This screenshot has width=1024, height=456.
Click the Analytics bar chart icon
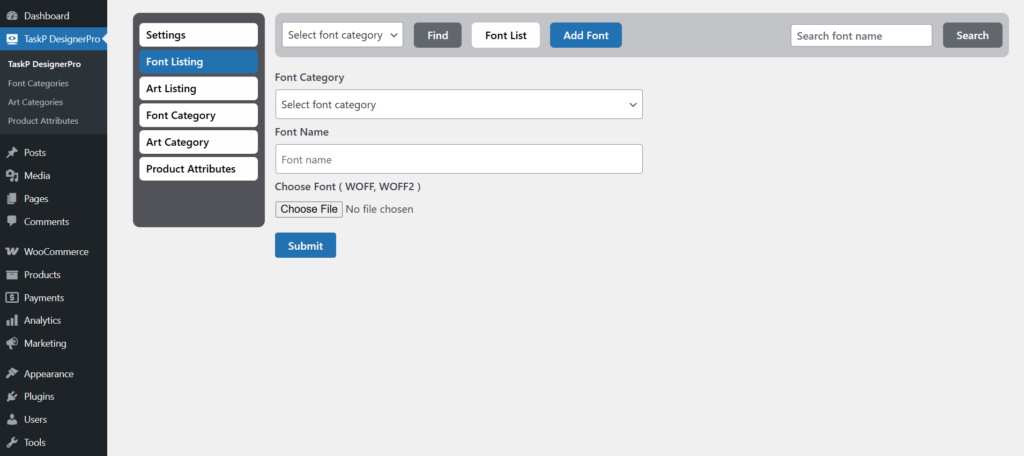point(12,321)
